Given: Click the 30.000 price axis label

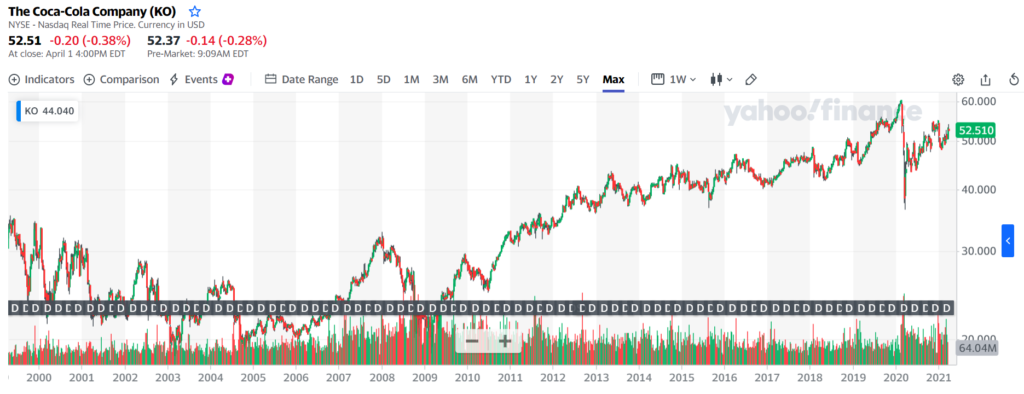Looking at the screenshot, I should click(978, 251).
